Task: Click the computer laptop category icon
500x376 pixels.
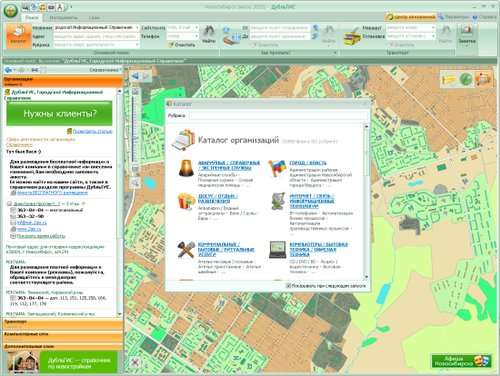Action: 278,250
